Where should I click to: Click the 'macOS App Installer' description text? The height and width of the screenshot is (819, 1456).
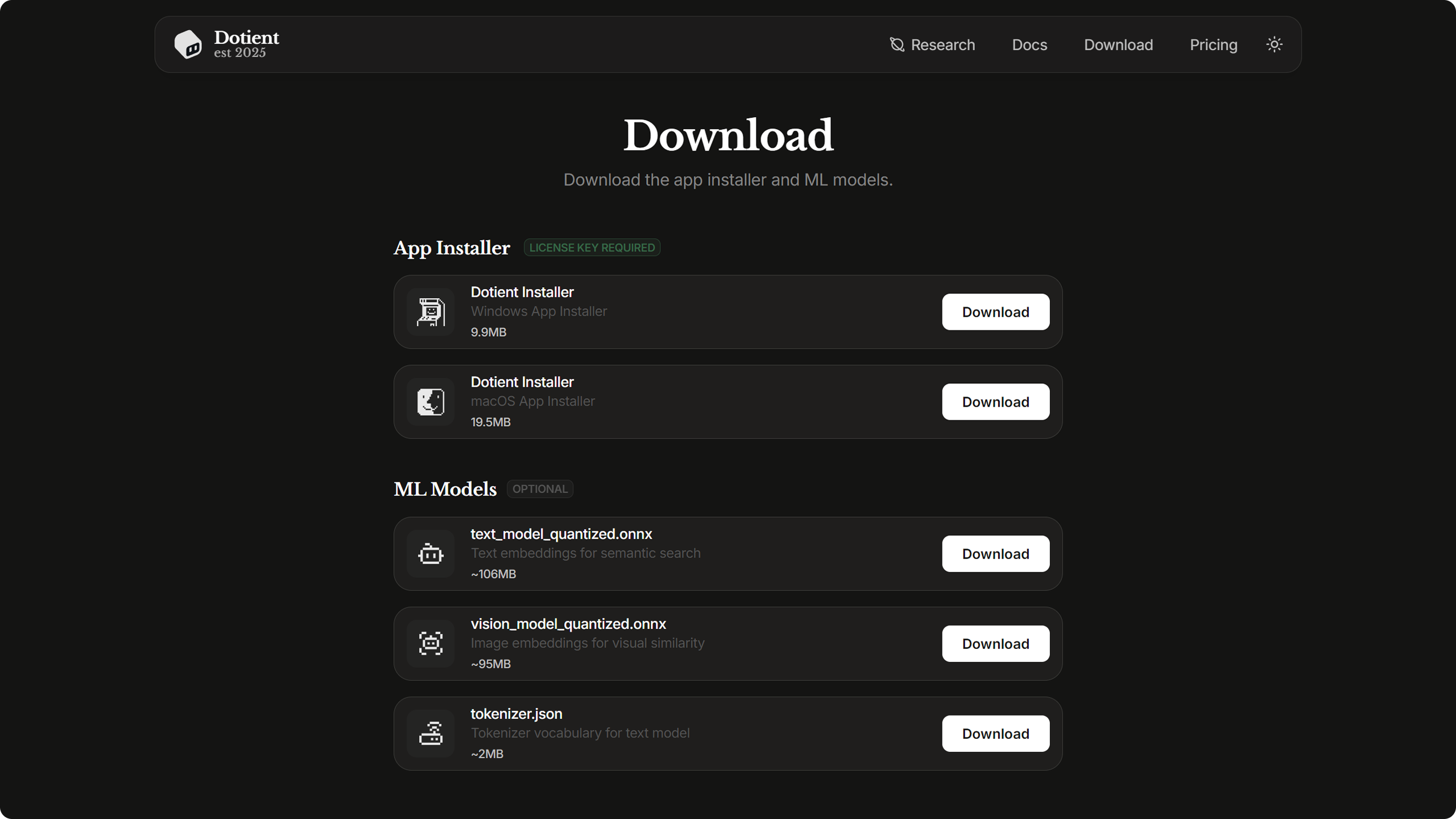(532, 401)
